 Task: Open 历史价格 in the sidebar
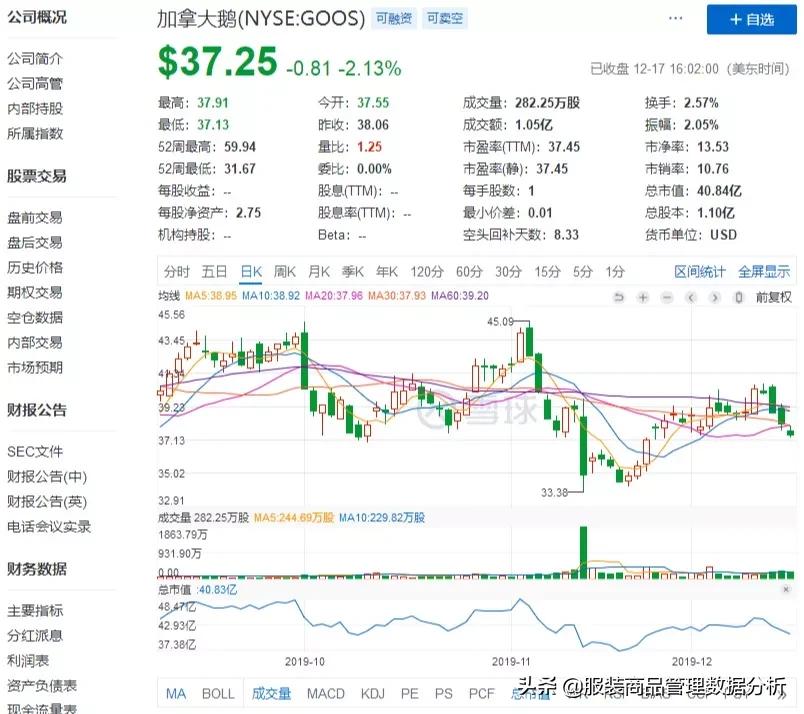click(35, 267)
